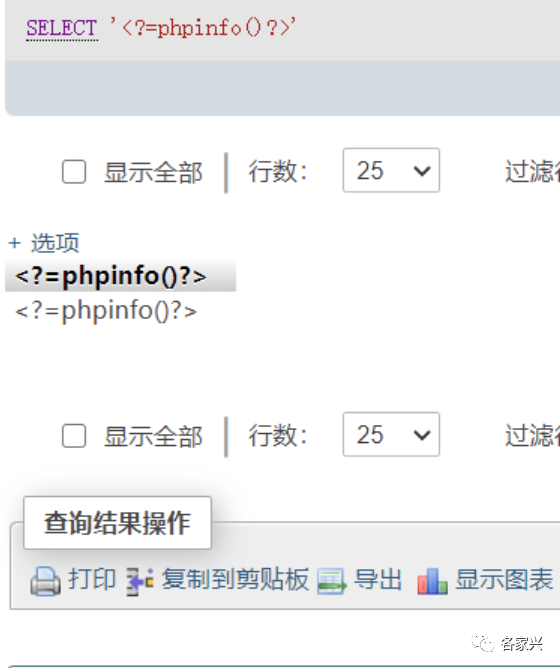The width and height of the screenshot is (560, 668).
Task: Click the 复制到剪贴板 clipboard arrow icon
Action: [140, 581]
